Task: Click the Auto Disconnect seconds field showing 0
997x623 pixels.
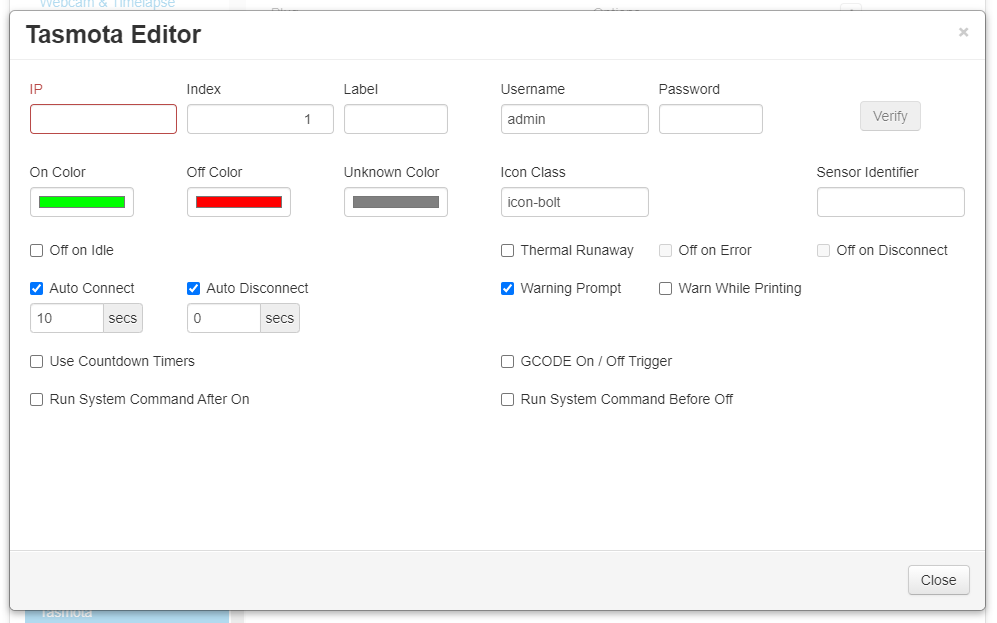Action: [x=224, y=318]
